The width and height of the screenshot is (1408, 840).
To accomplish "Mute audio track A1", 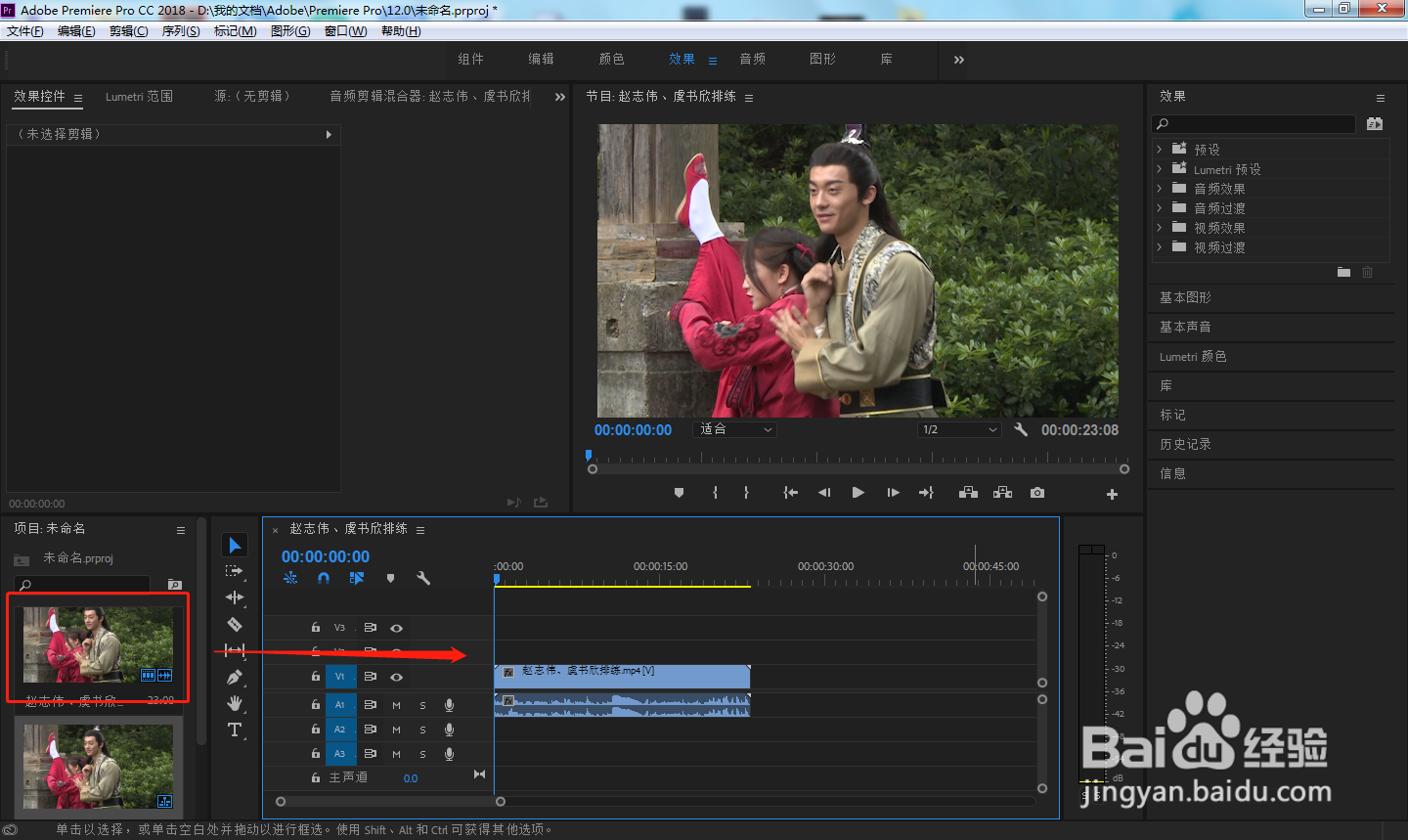I will pyautogui.click(x=396, y=705).
